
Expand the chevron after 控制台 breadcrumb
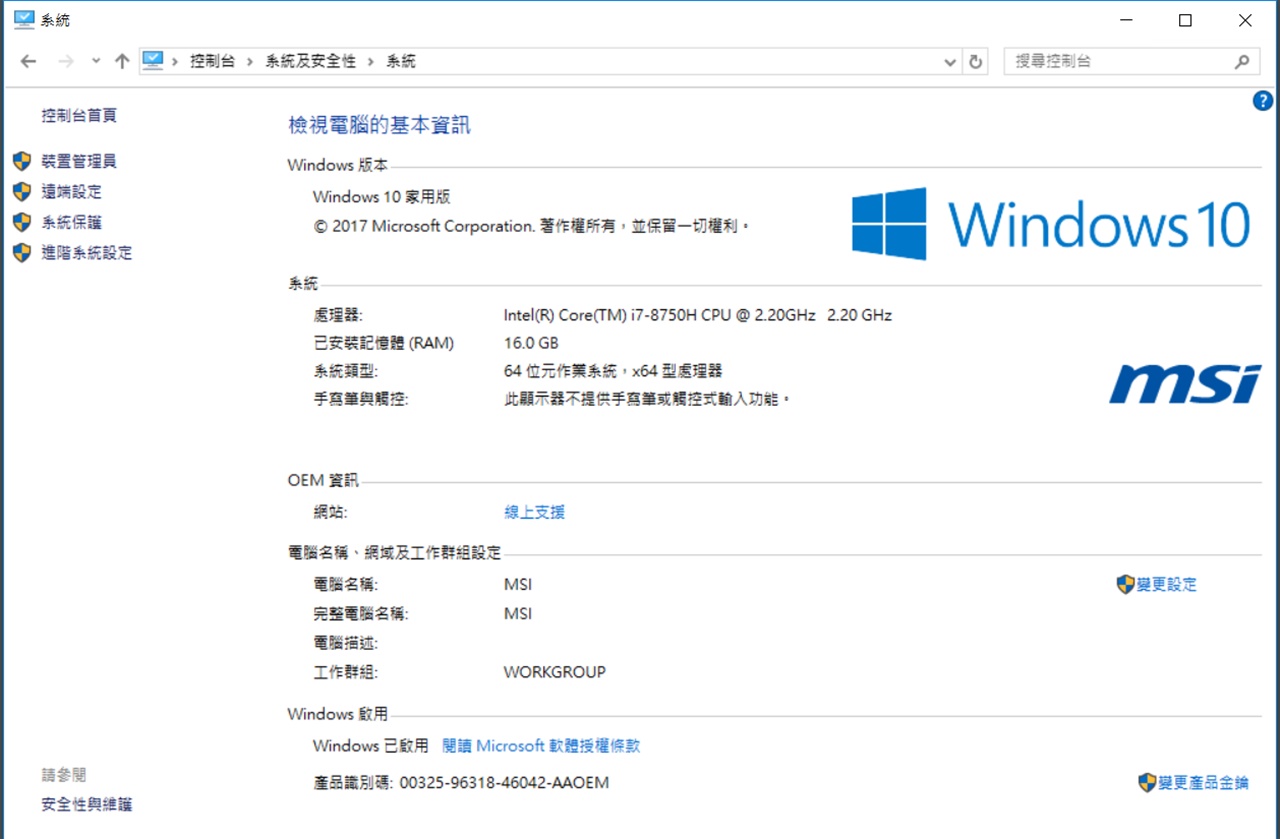click(x=249, y=61)
